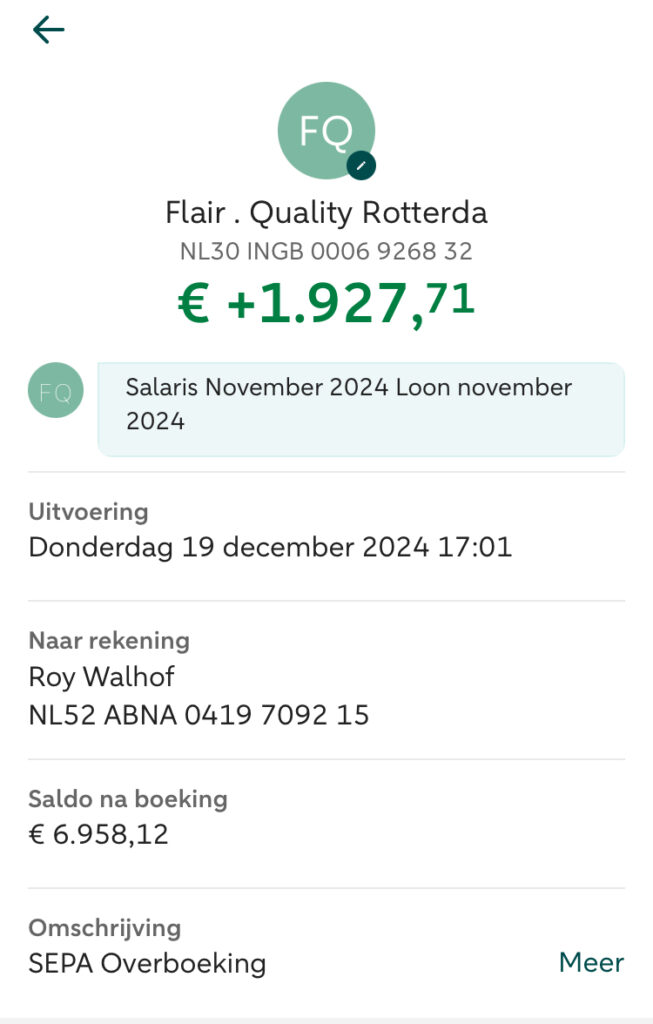
Task: Tap the green +1.927,71 amount
Action: coord(326,304)
